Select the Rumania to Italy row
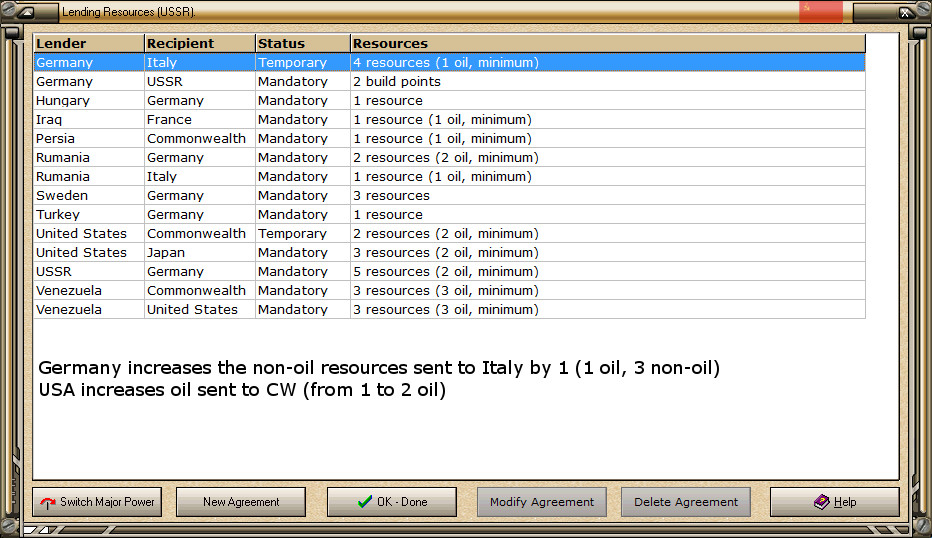932x538 pixels. pyautogui.click(x=449, y=177)
